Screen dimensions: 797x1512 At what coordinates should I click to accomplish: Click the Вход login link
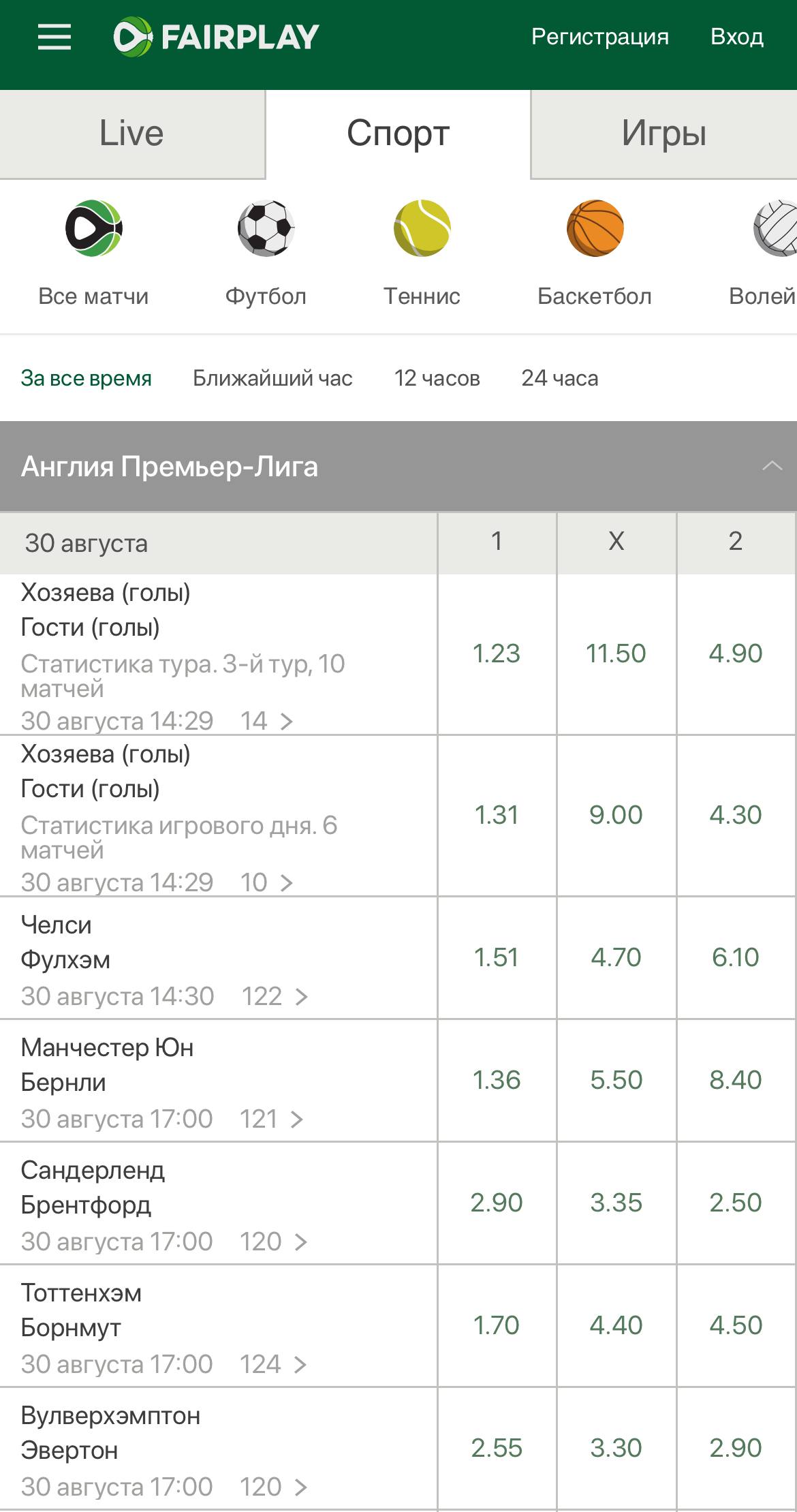pyautogui.click(x=737, y=37)
